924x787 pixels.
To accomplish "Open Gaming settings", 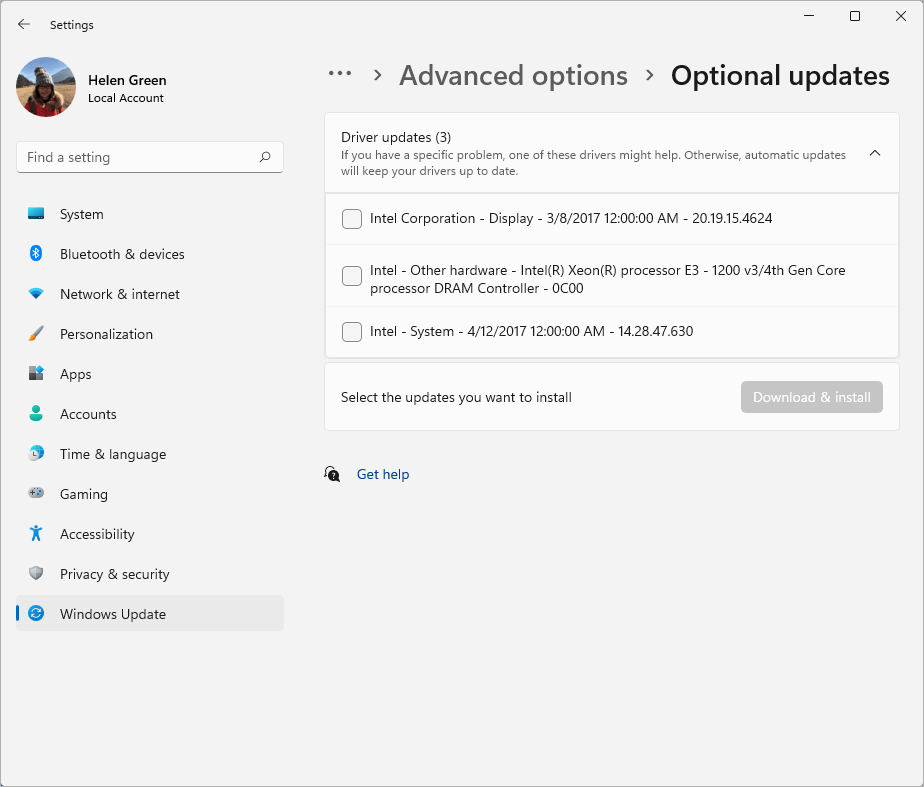I will coord(83,494).
